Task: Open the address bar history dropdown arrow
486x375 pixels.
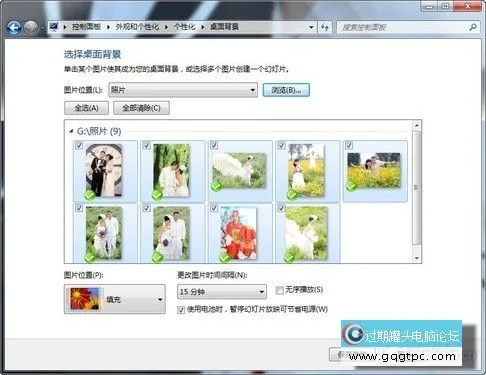Action: click(311, 27)
